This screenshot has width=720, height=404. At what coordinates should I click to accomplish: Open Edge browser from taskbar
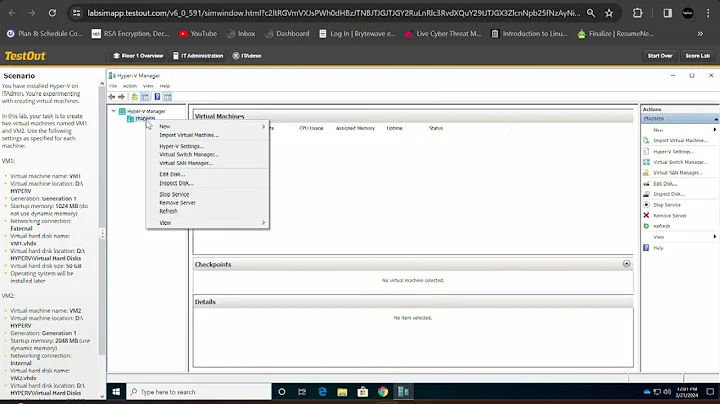pyautogui.click(x=322, y=392)
